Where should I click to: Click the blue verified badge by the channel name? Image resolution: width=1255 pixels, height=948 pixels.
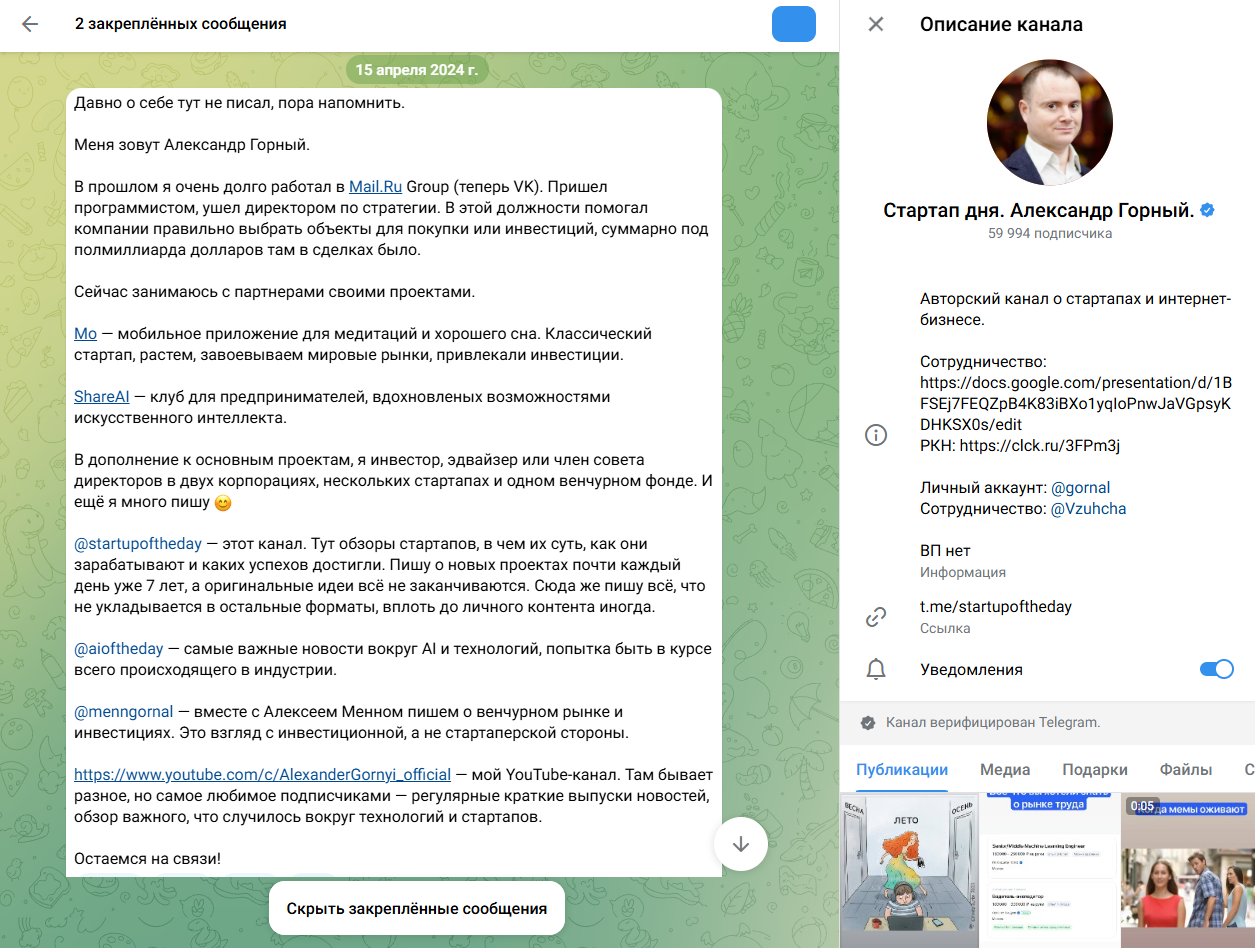coord(1208,210)
